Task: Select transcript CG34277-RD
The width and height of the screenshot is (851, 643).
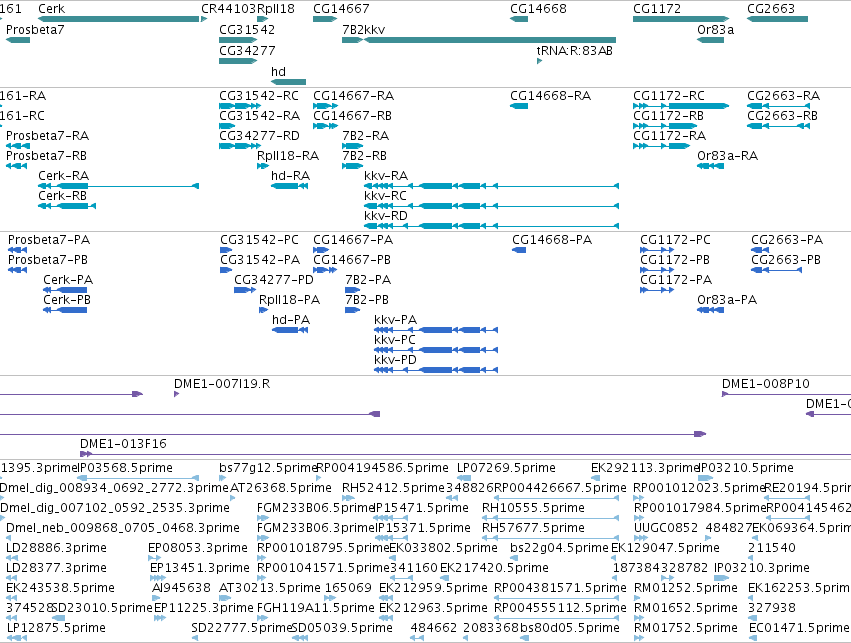Action: 238,146
